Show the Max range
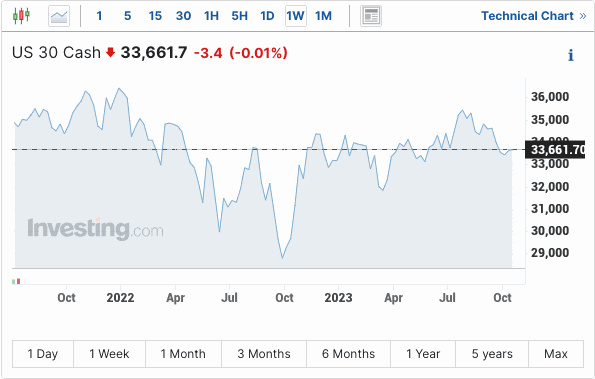 (556, 354)
